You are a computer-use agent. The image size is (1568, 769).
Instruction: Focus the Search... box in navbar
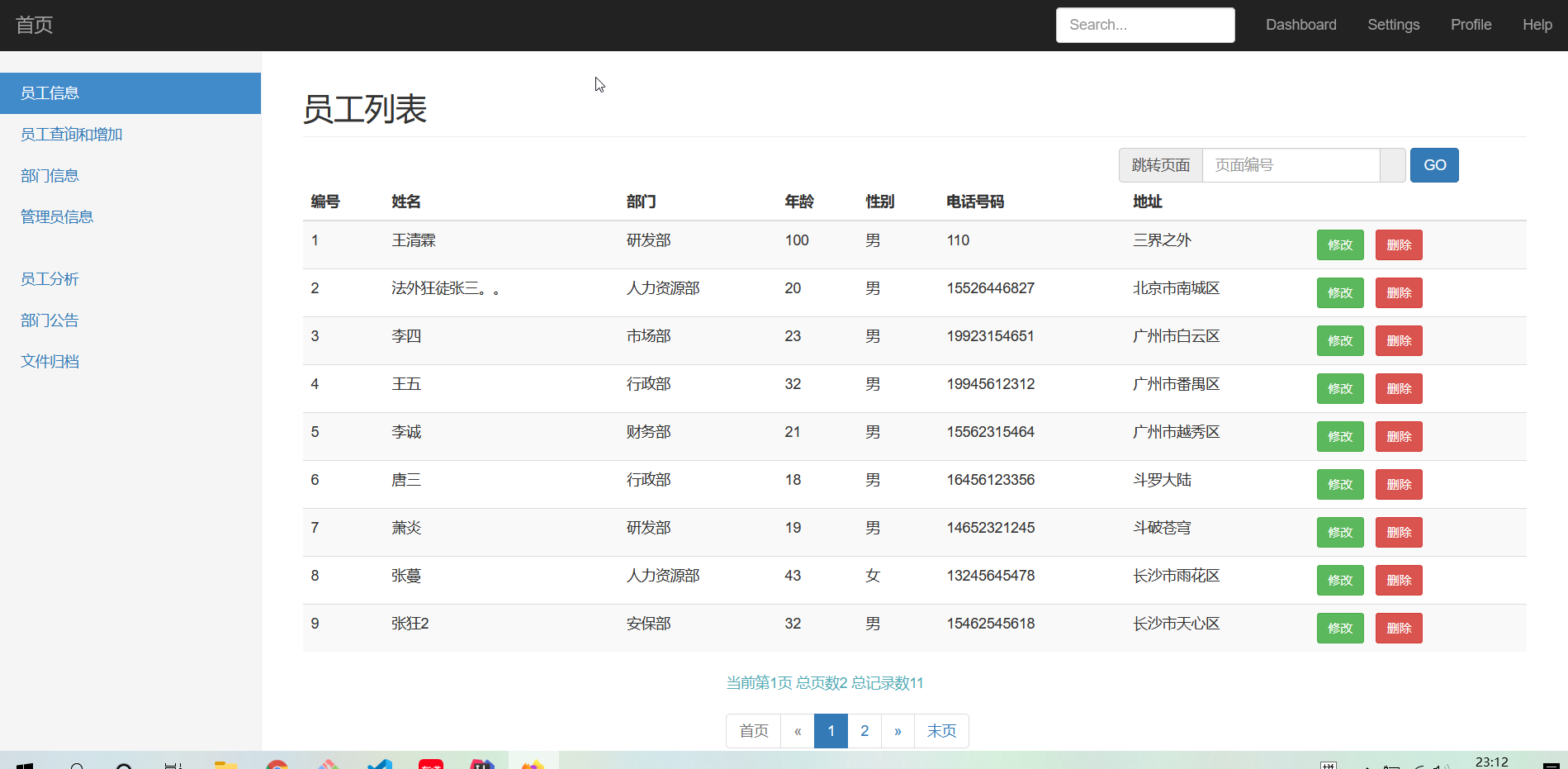click(1145, 25)
